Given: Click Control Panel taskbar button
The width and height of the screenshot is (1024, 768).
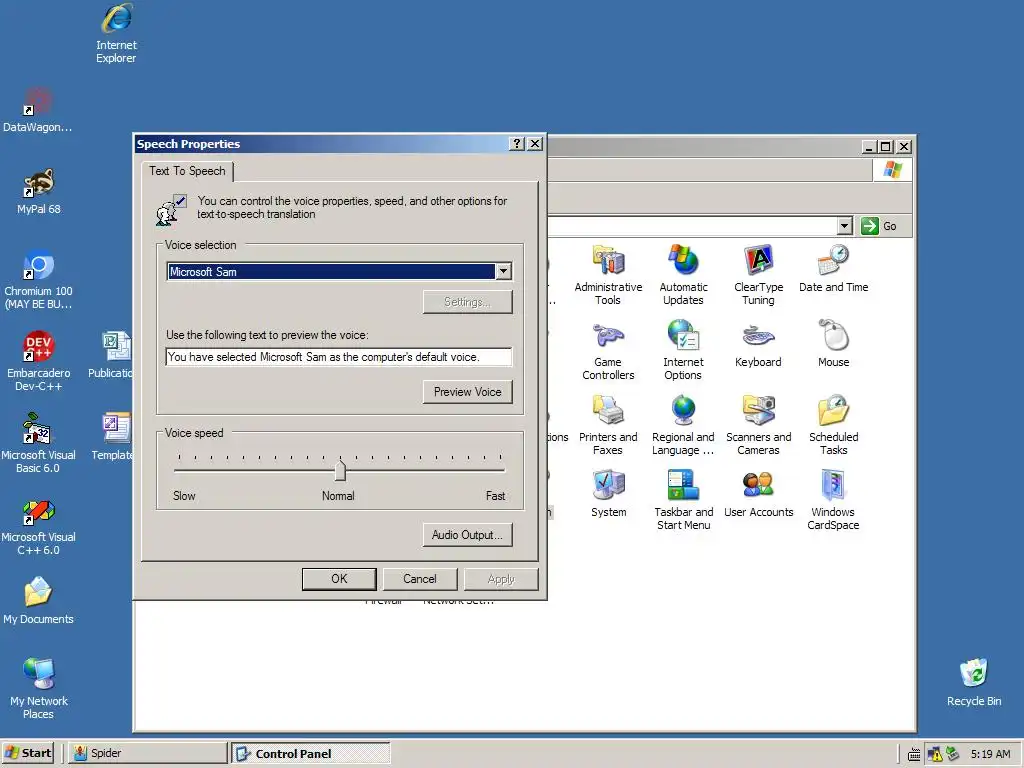Looking at the screenshot, I should 311,753.
